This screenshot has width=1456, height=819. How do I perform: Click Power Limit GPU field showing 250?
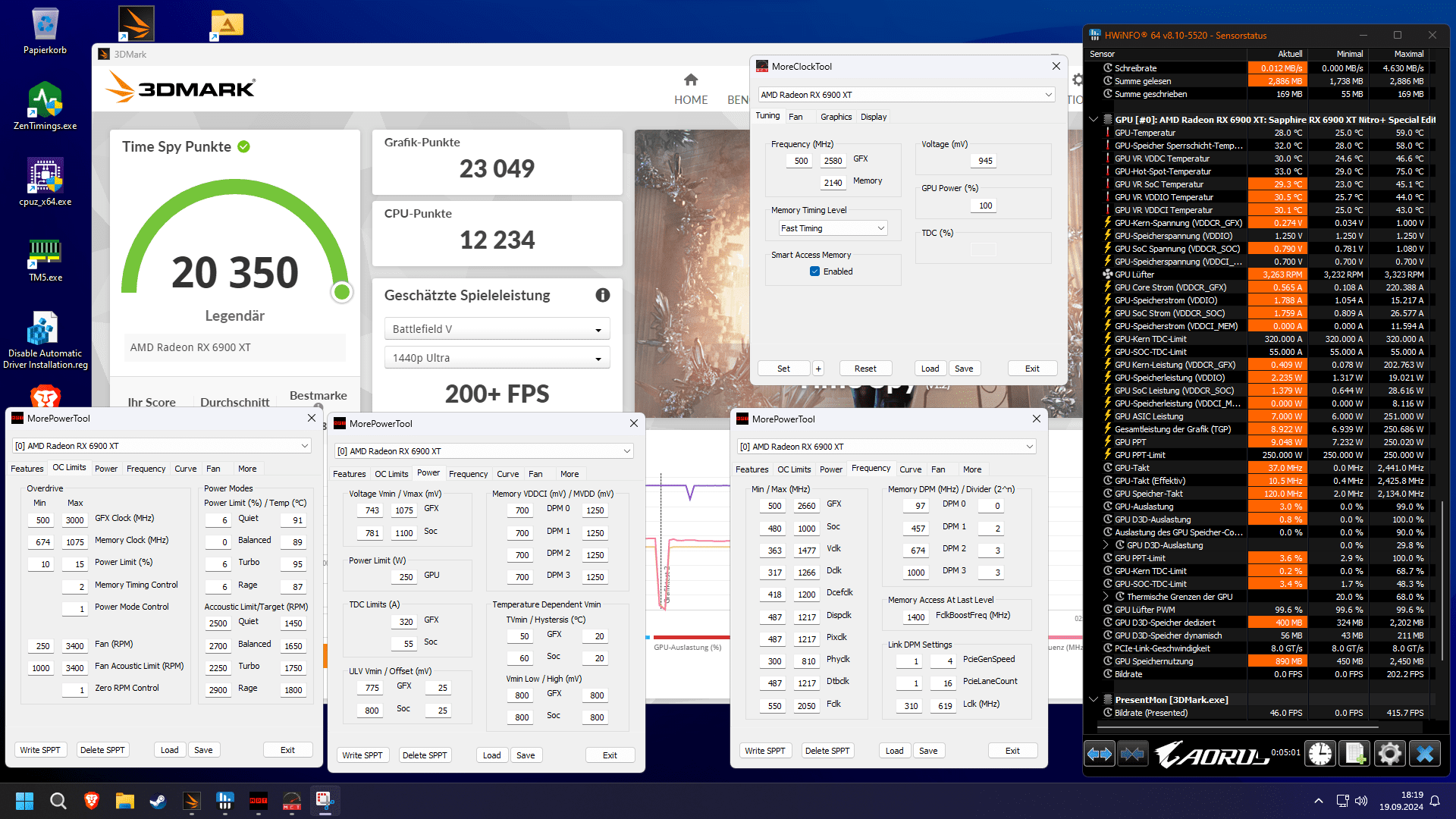[x=405, y=577]
